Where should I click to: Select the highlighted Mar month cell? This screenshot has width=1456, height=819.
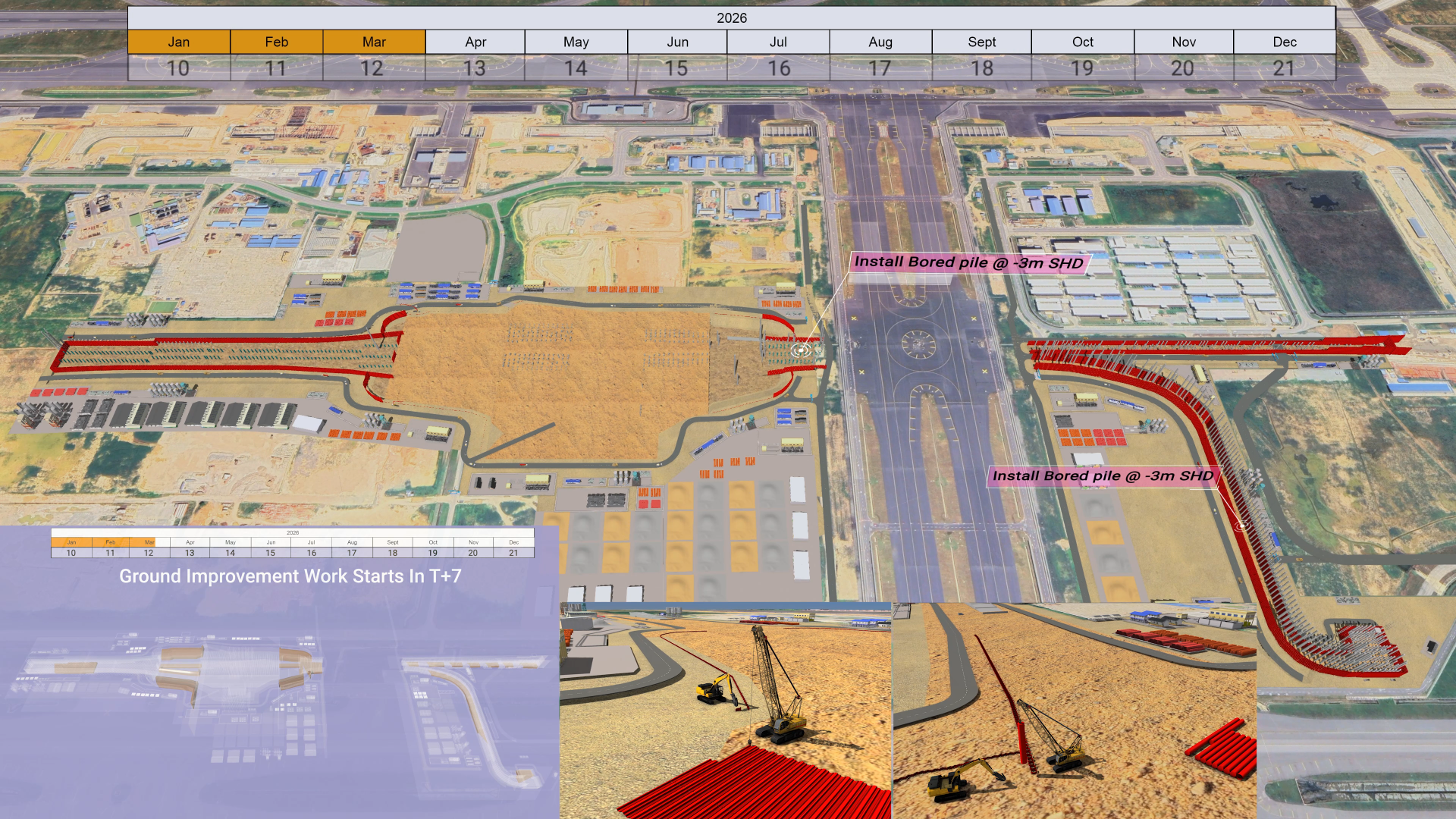point(374,42)
